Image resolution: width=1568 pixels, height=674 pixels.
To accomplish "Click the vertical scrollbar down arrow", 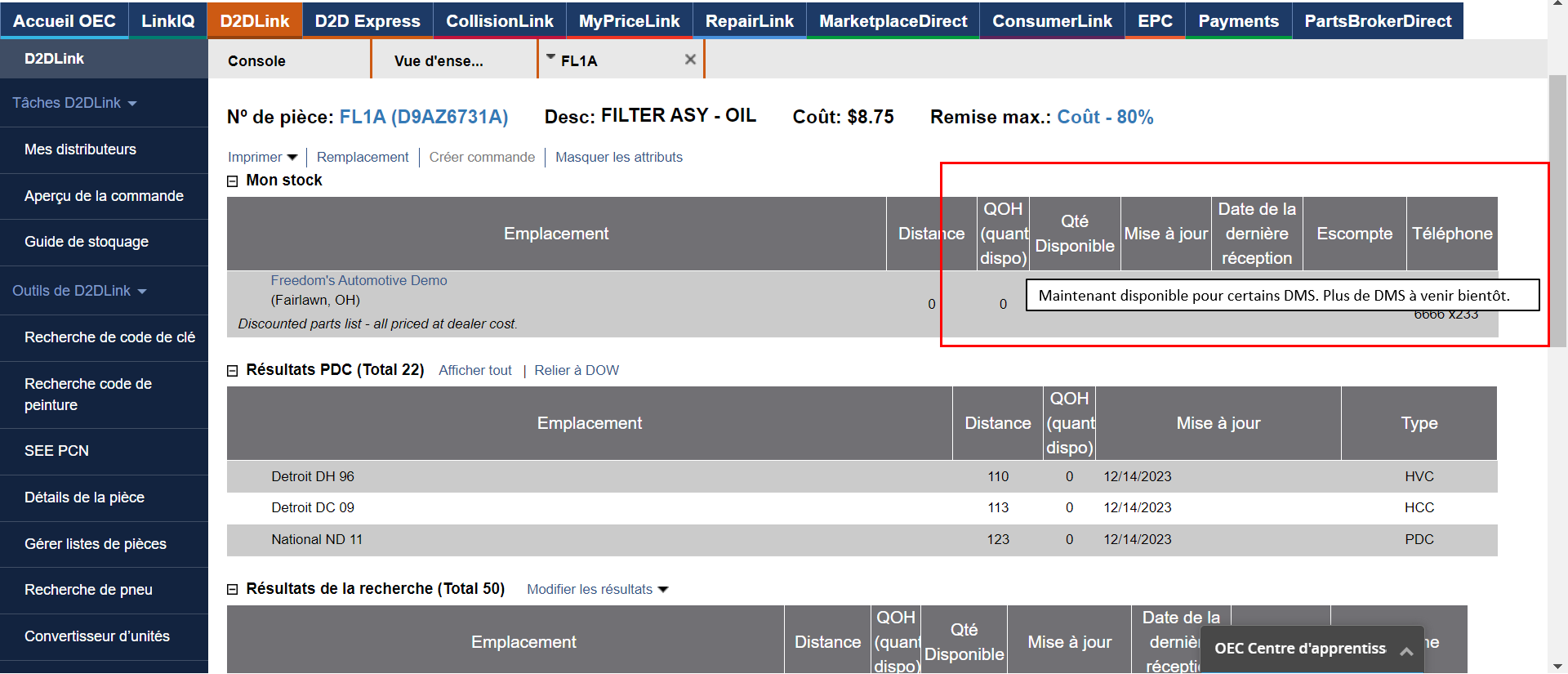I will pyautogui.click(x=1557, y=666).
